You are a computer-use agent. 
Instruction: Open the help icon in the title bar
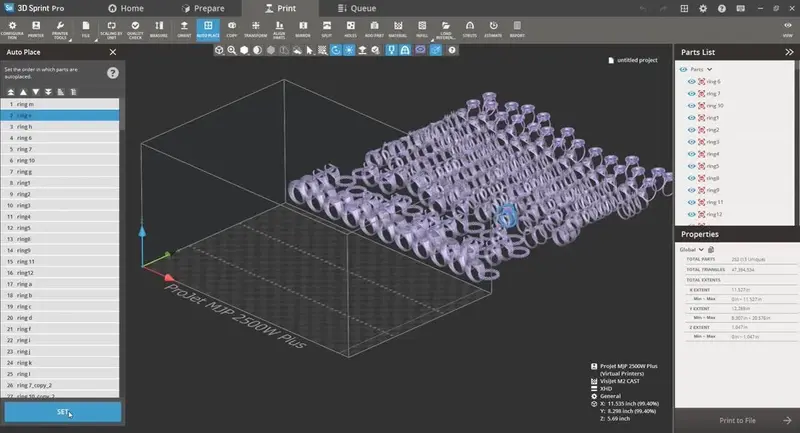click(x=721, y=8)
